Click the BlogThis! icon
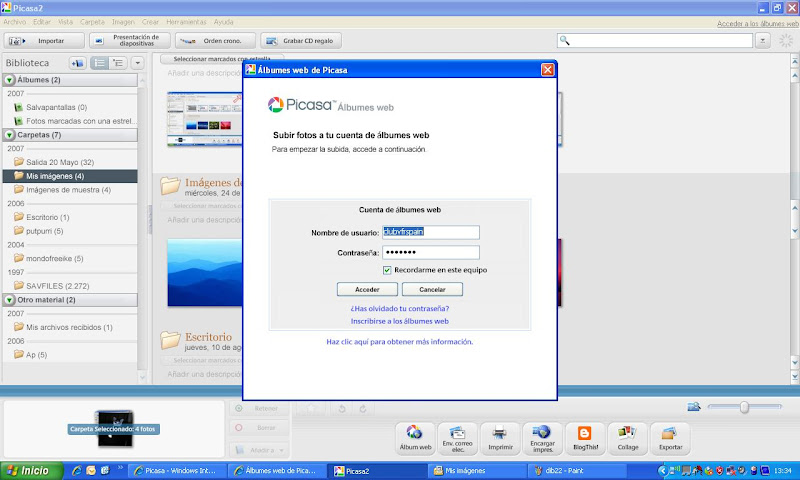The width and height of the screenshot is (800, 480). click(x=585, y=438)
